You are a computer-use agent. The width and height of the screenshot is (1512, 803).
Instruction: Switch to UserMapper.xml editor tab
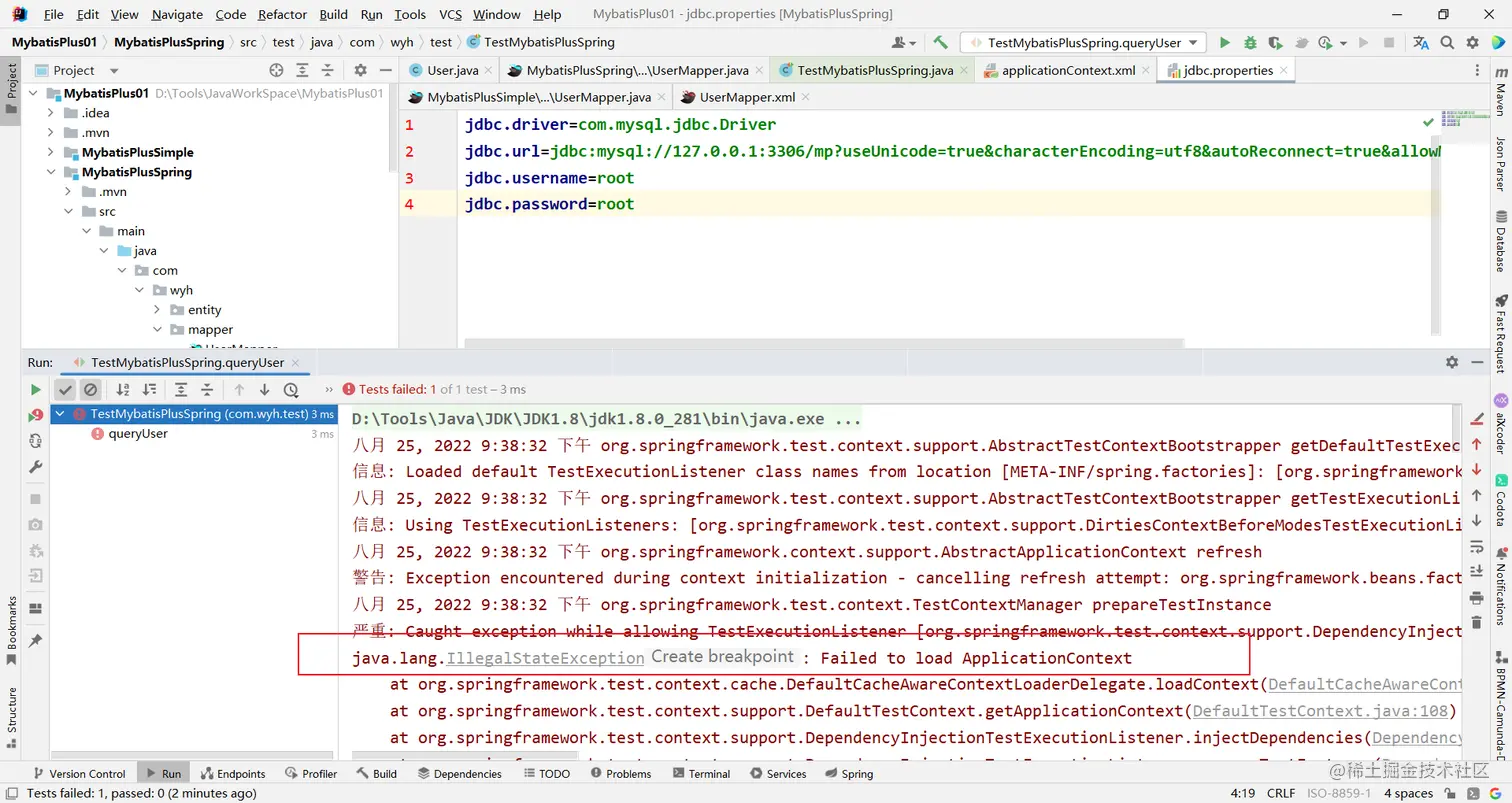click(x=747, y=97)
